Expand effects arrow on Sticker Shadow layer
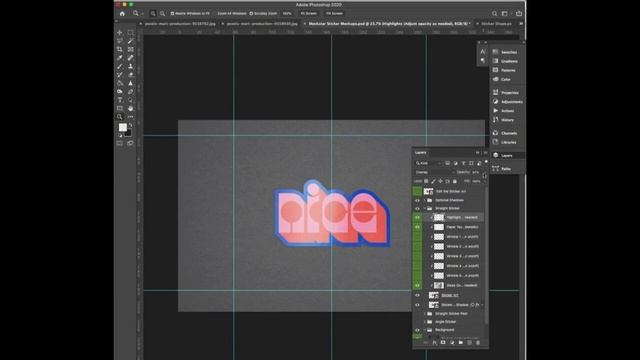The image size is (640, 360). pos(482,305)
